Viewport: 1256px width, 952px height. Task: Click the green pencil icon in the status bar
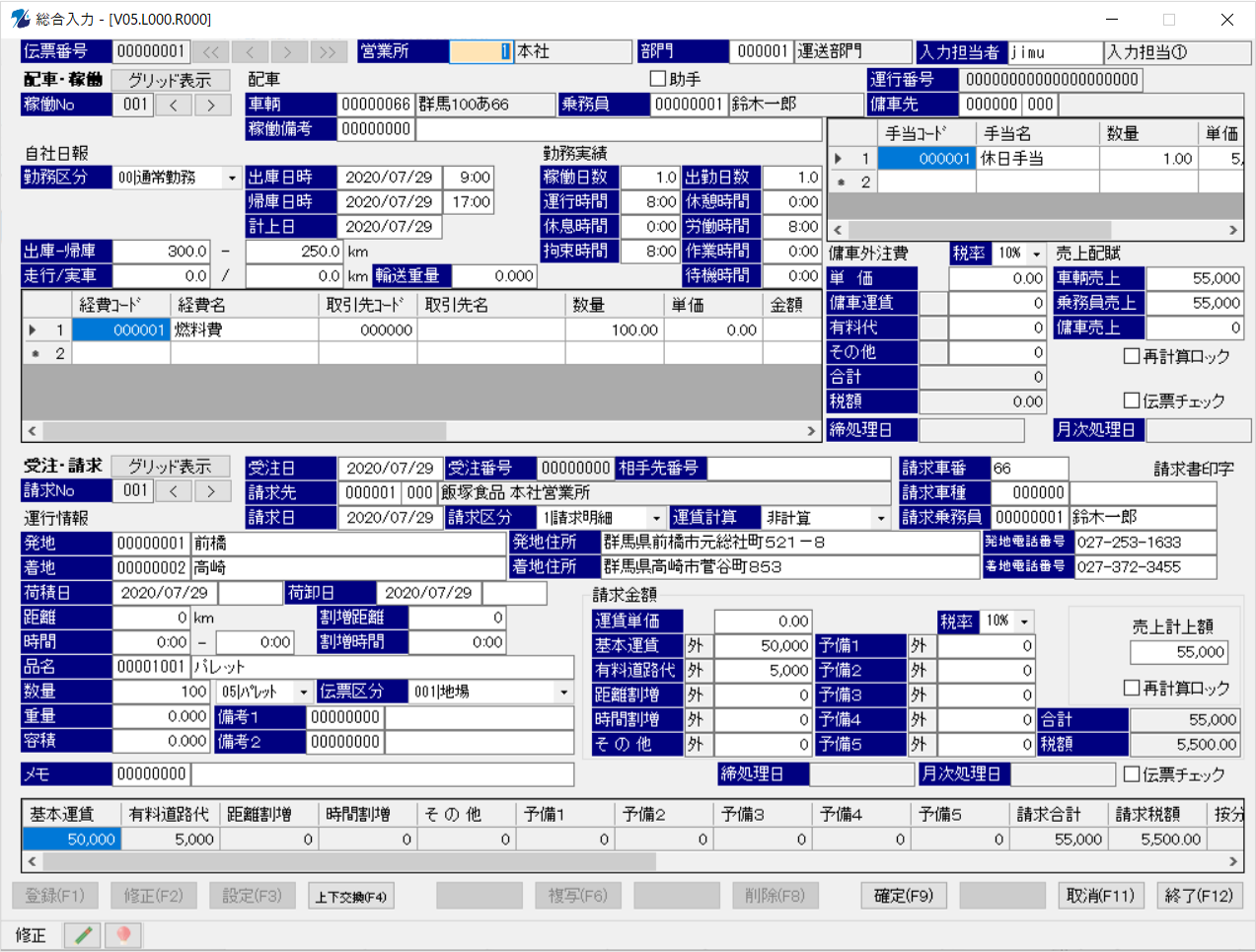83,934
